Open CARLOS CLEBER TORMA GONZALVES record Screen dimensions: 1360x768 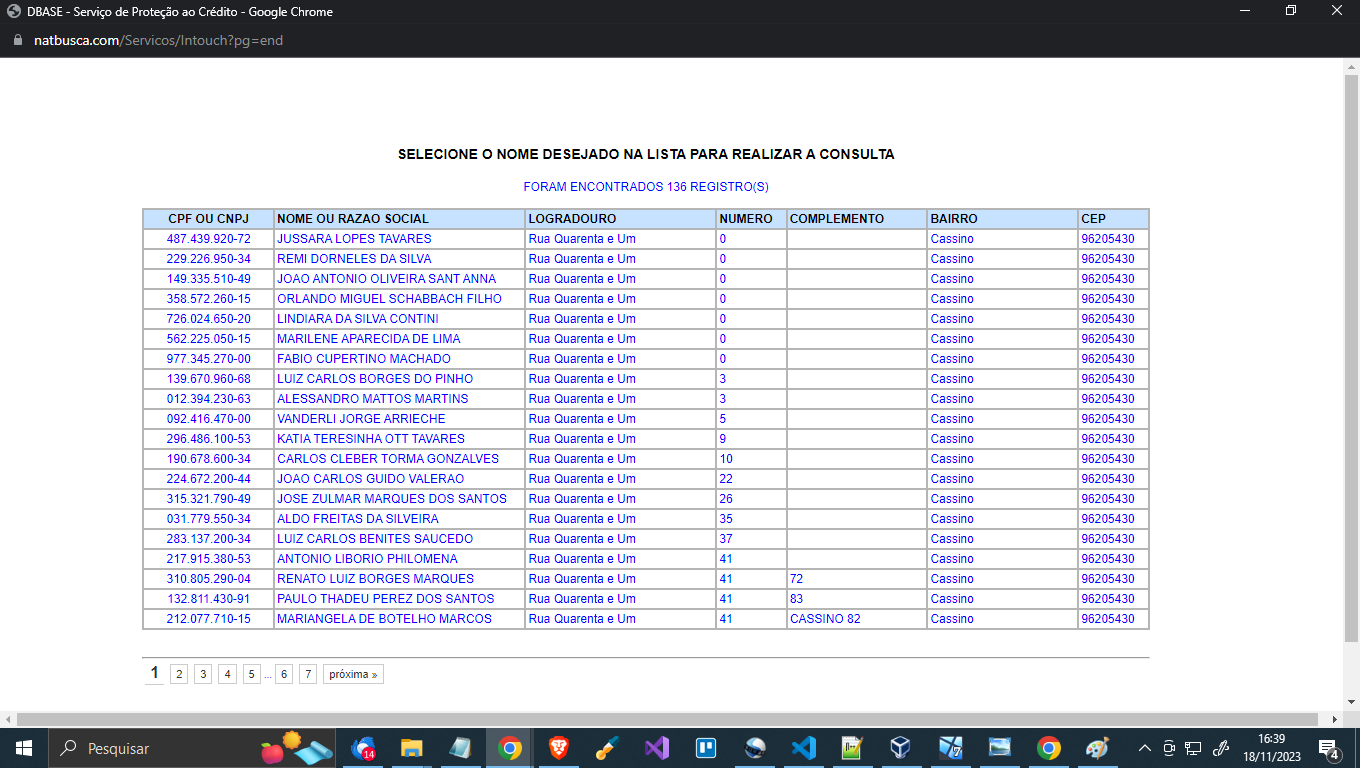[388, 459]
